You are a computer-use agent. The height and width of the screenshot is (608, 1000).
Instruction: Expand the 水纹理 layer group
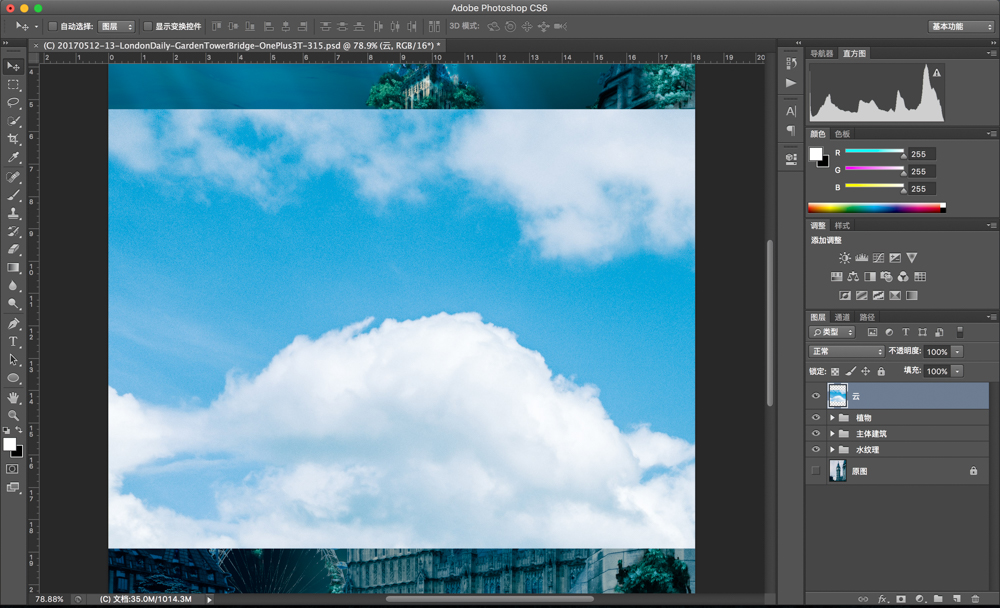tap(832, 449)
